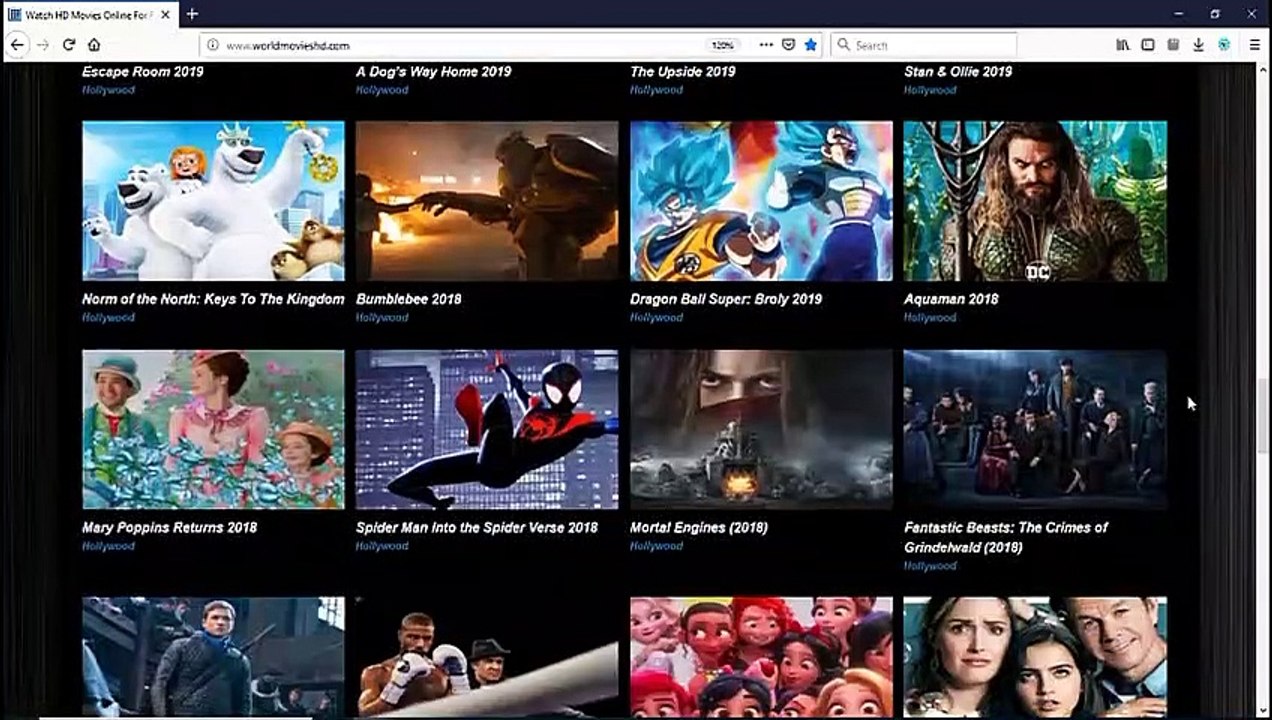Click Norm of the North: Keys To The Kingdom title
1272x720 pixels.
pos(213,299)
